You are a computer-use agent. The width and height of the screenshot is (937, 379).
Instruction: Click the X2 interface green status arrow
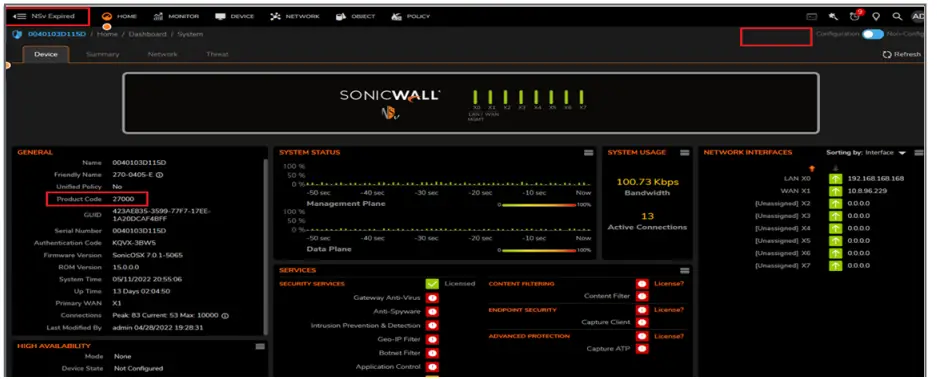pos(835,204)
